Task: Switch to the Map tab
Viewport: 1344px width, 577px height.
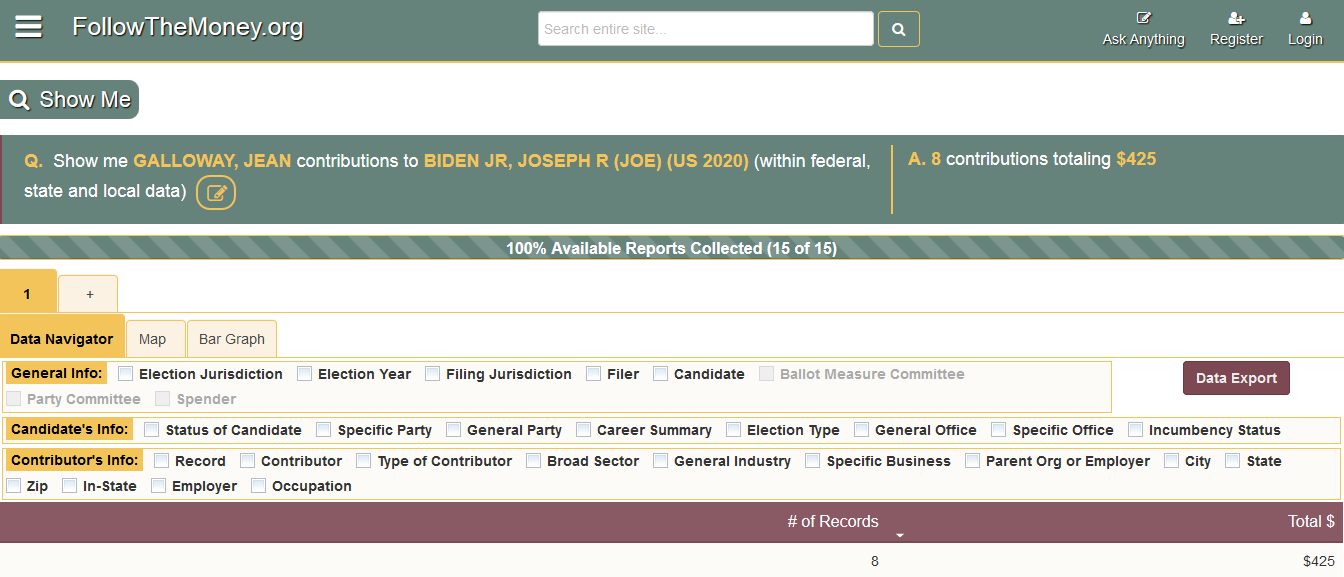Action: click(x=156, y=339)
